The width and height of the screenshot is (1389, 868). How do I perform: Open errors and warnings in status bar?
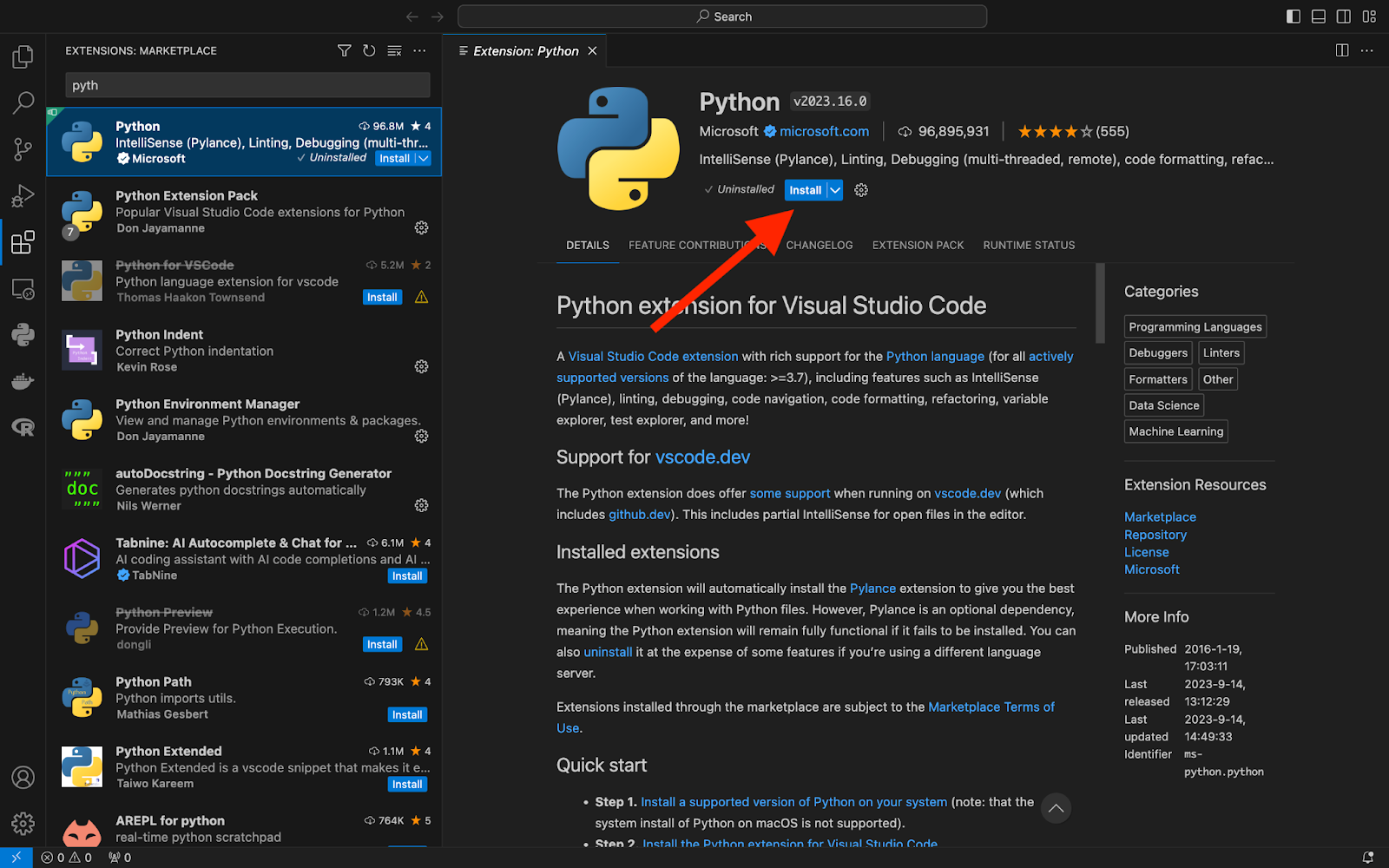(67, 858)
